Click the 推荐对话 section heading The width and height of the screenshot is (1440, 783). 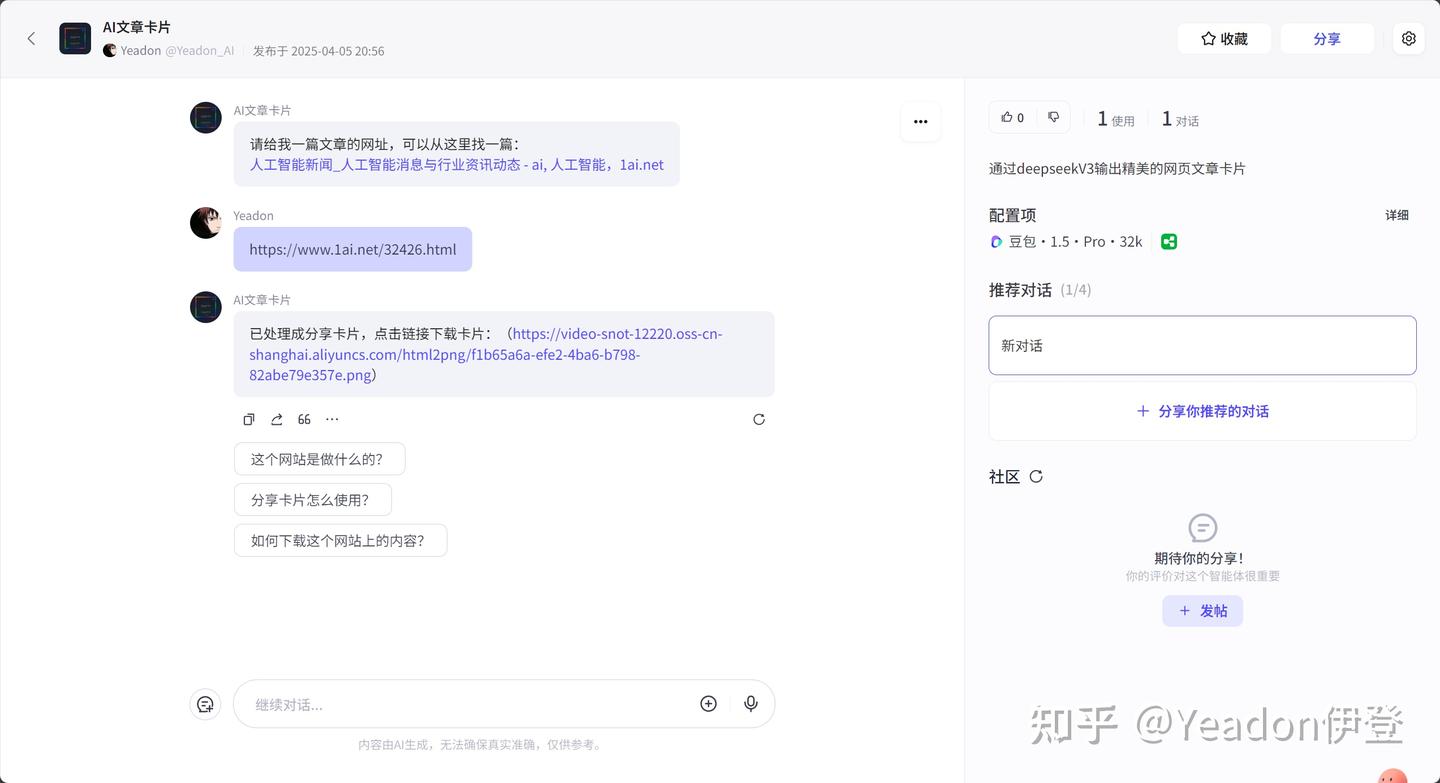(x=1020, y=290)
